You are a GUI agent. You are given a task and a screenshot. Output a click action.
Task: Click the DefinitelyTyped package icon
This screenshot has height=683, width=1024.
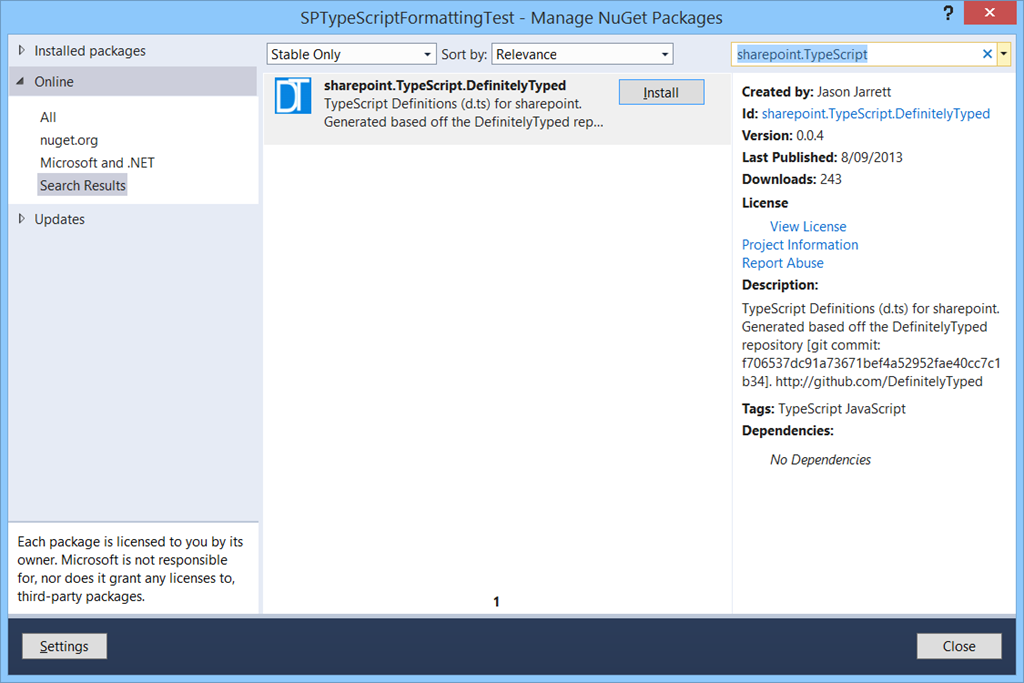[293, 96]
